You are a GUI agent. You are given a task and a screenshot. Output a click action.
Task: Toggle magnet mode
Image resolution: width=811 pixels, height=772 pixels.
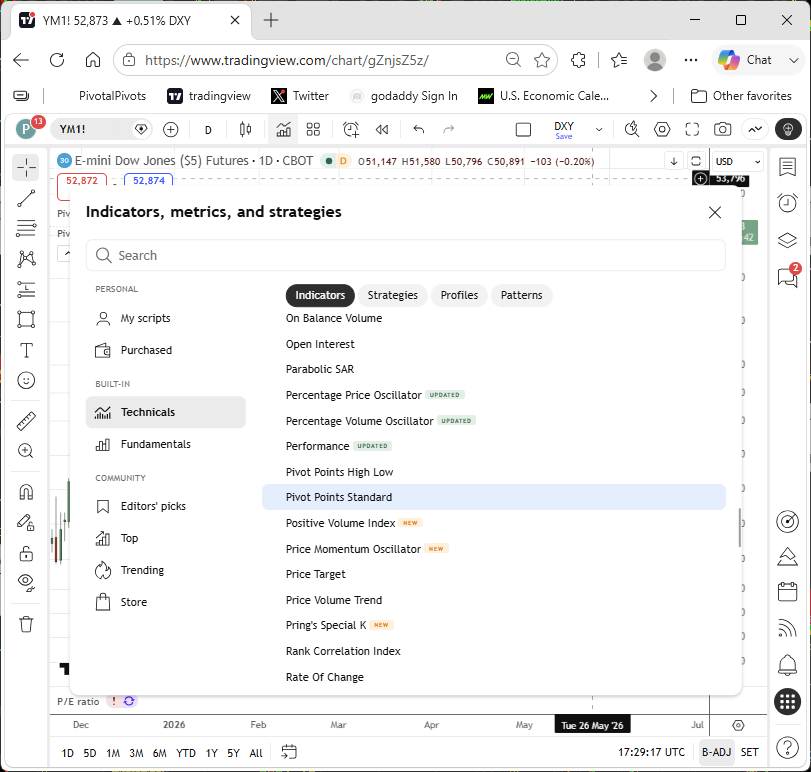pos(26,492)
